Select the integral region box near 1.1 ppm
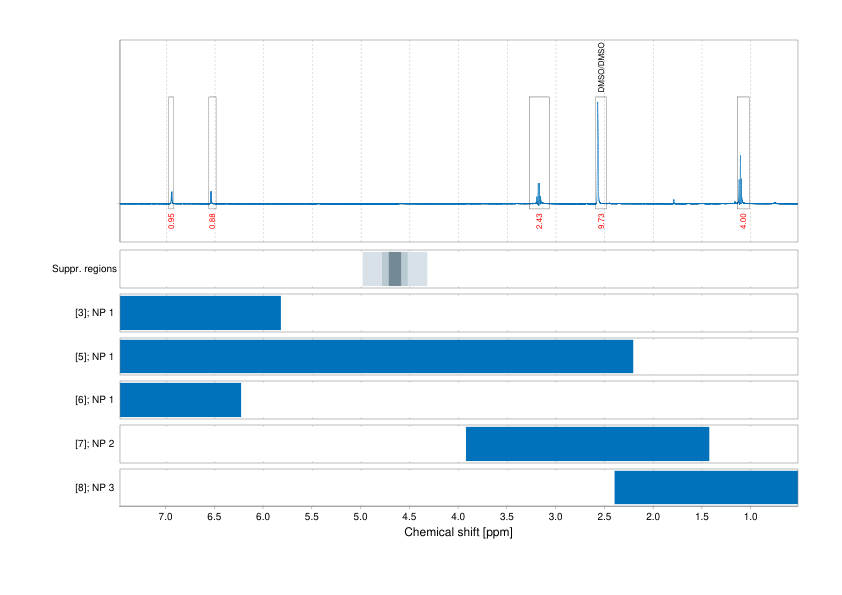The image size is (842, 595). coord(740,148)
